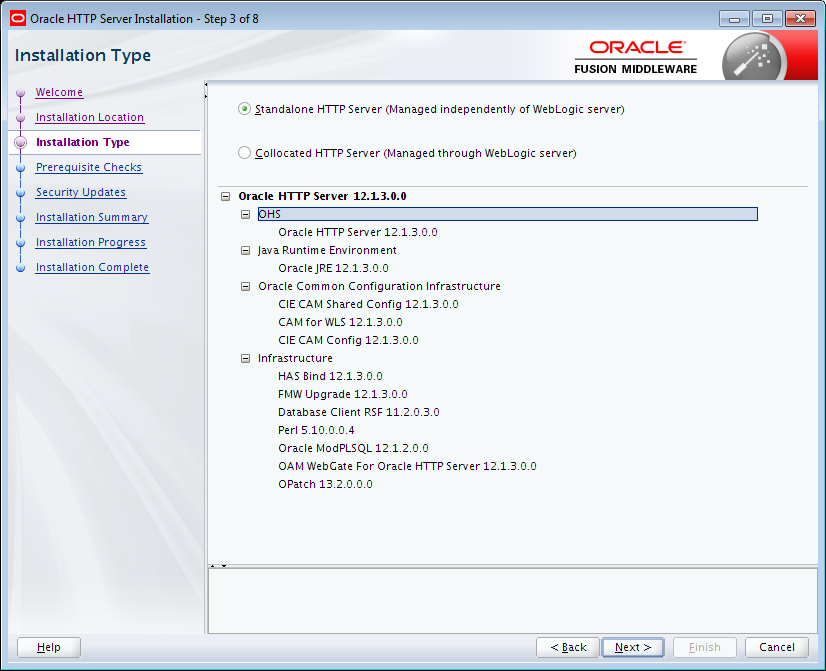Click the filled circle beside Installation Type
Screen dimensions: 826x671
click(x=21, y=142)
